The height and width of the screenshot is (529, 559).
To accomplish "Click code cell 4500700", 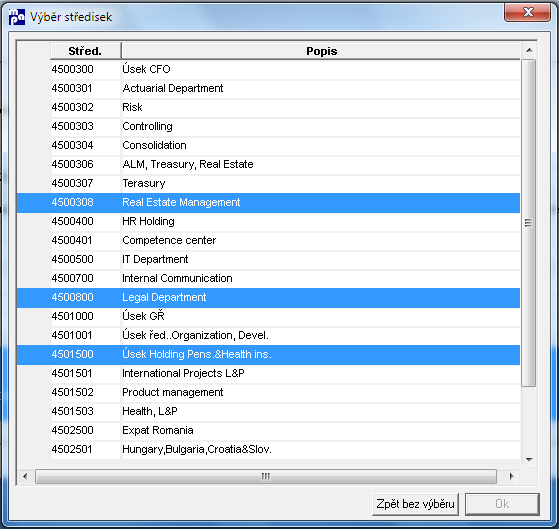I will coord(86,278).
